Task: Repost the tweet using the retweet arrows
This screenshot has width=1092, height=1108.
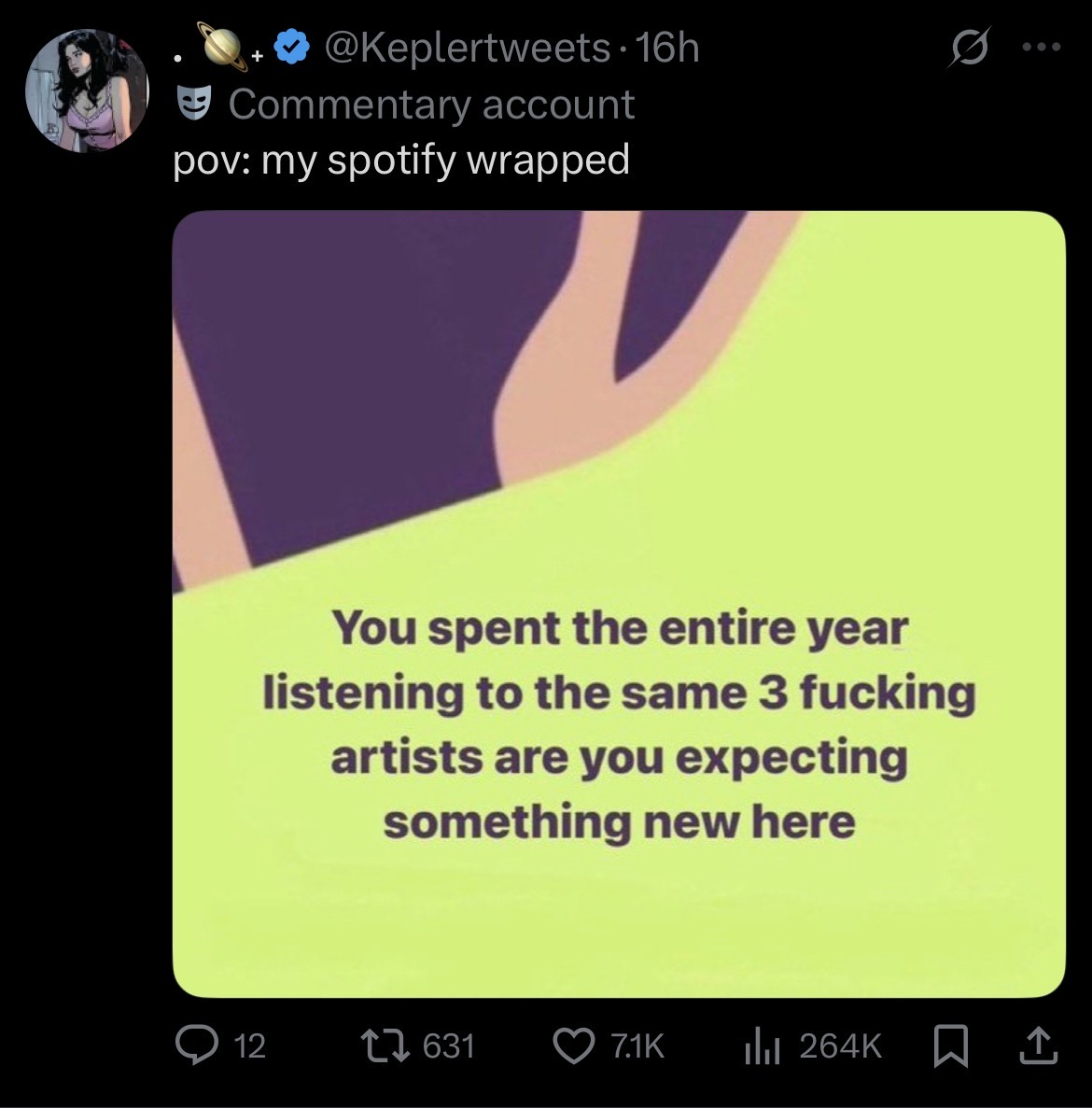Action: (386, 1045)
